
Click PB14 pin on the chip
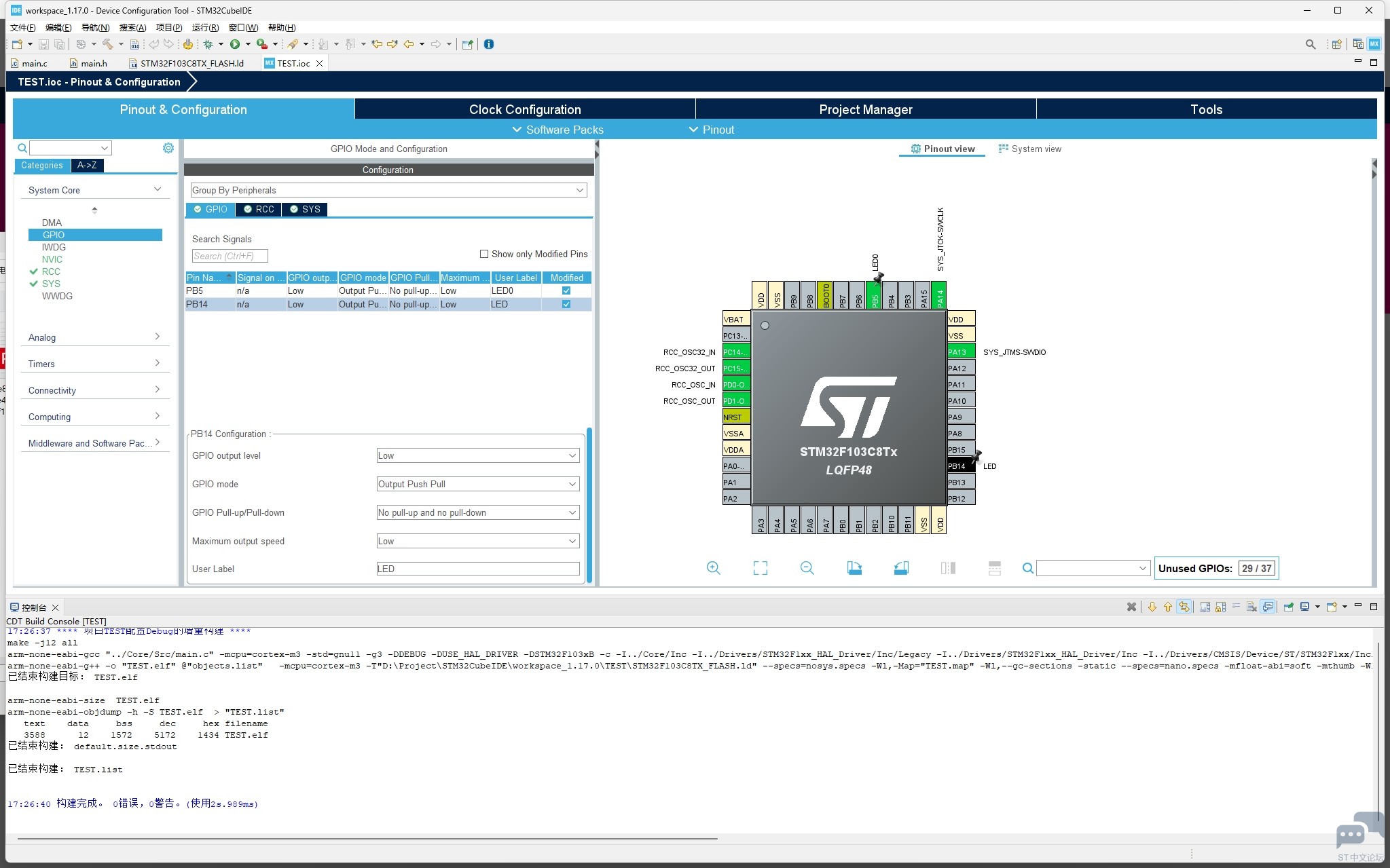pos(961,466)
